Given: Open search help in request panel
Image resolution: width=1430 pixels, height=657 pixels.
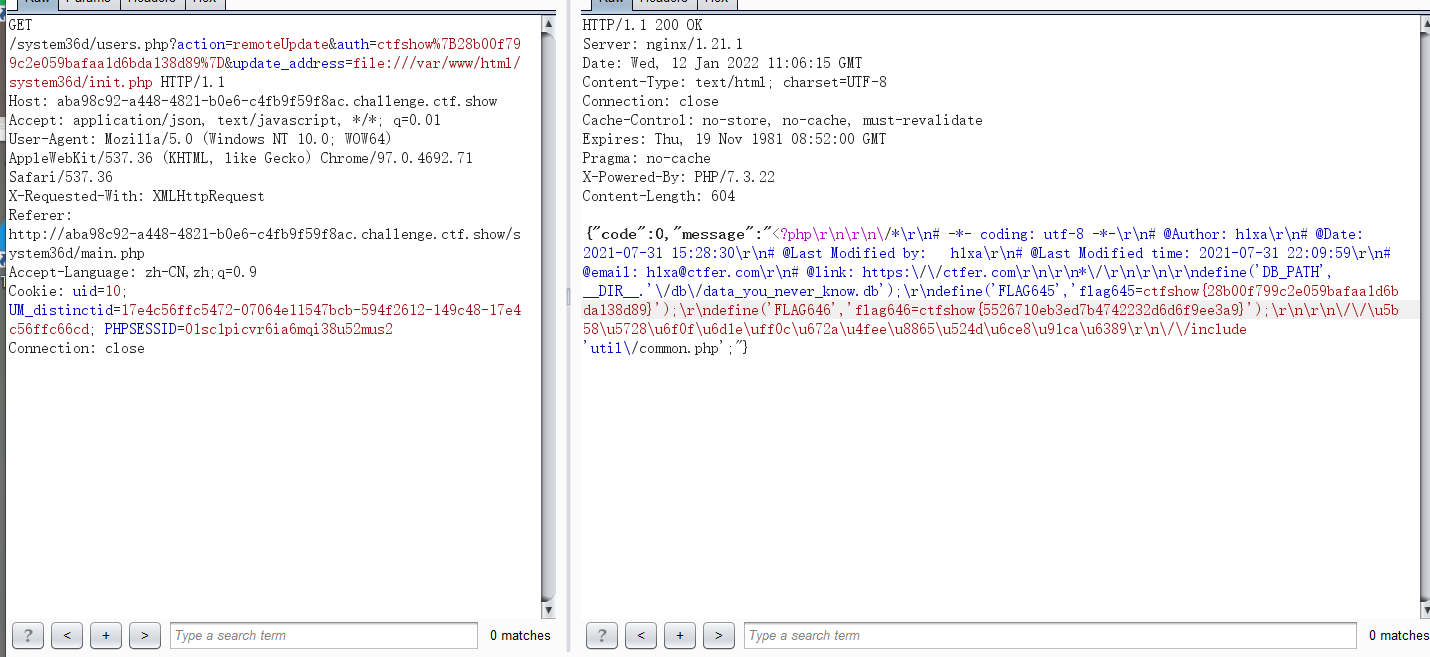Looking at the screenshot, I should pyautogui.click(x=28, y=635).
